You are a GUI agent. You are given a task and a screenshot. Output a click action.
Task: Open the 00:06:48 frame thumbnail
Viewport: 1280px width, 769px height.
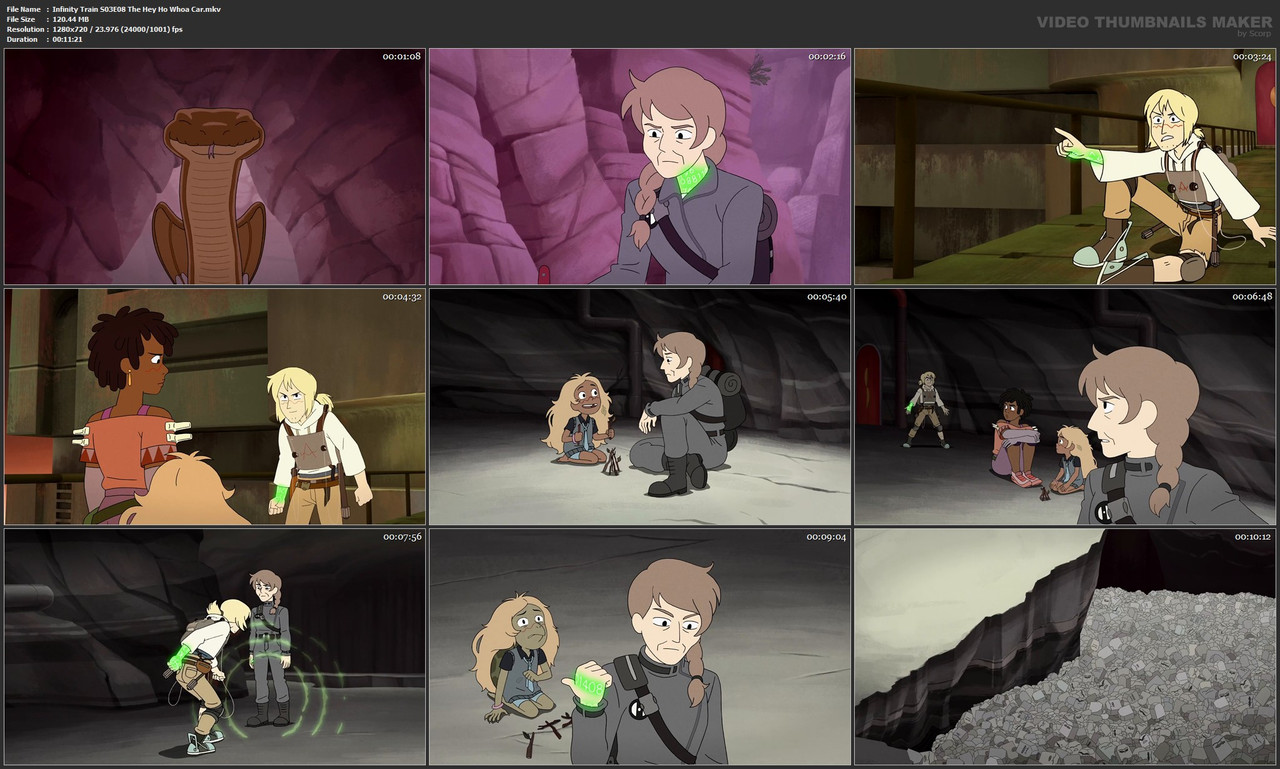pos(1065,406)
